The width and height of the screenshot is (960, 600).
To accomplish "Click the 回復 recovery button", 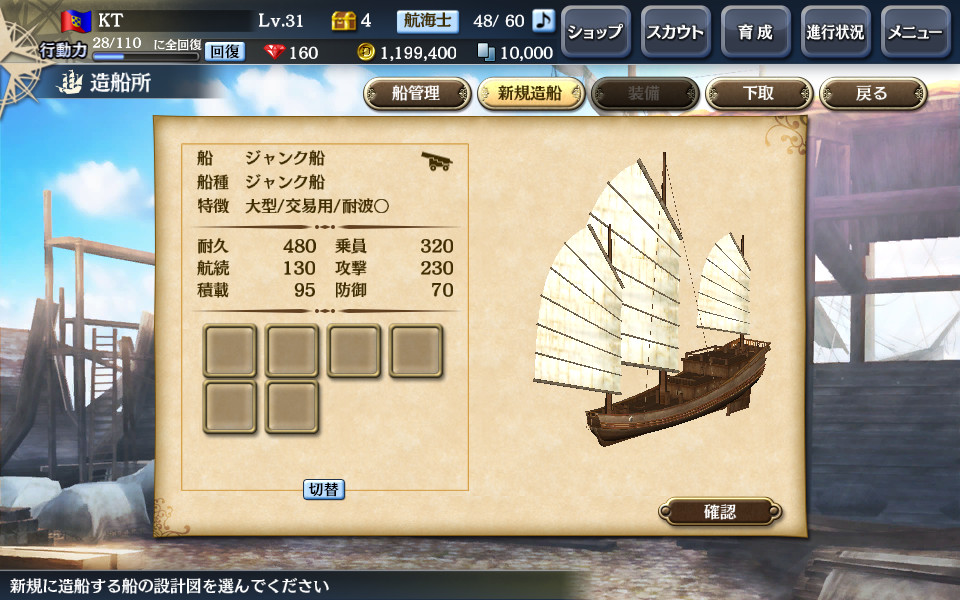I will pos(224,52).
